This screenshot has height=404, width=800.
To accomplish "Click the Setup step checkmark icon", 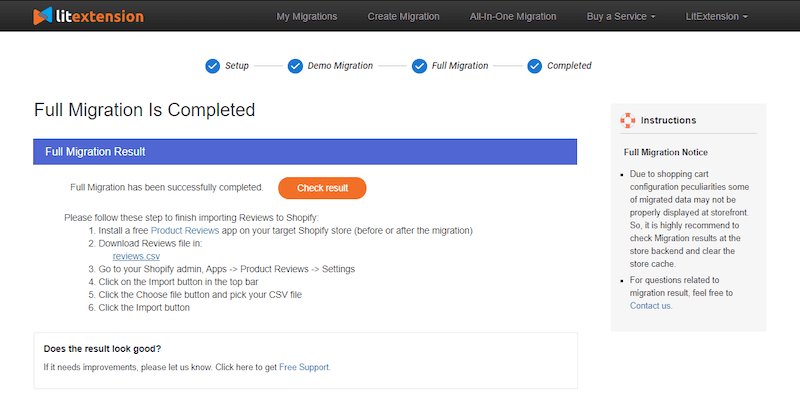I will [212, 66].
